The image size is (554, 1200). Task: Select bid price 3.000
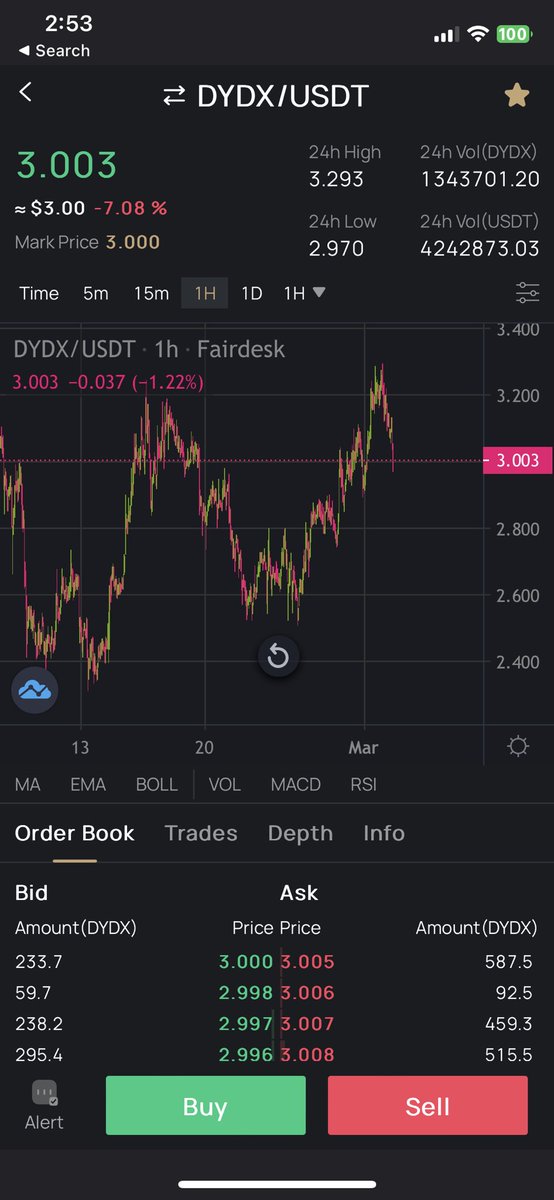coord(246,962)
